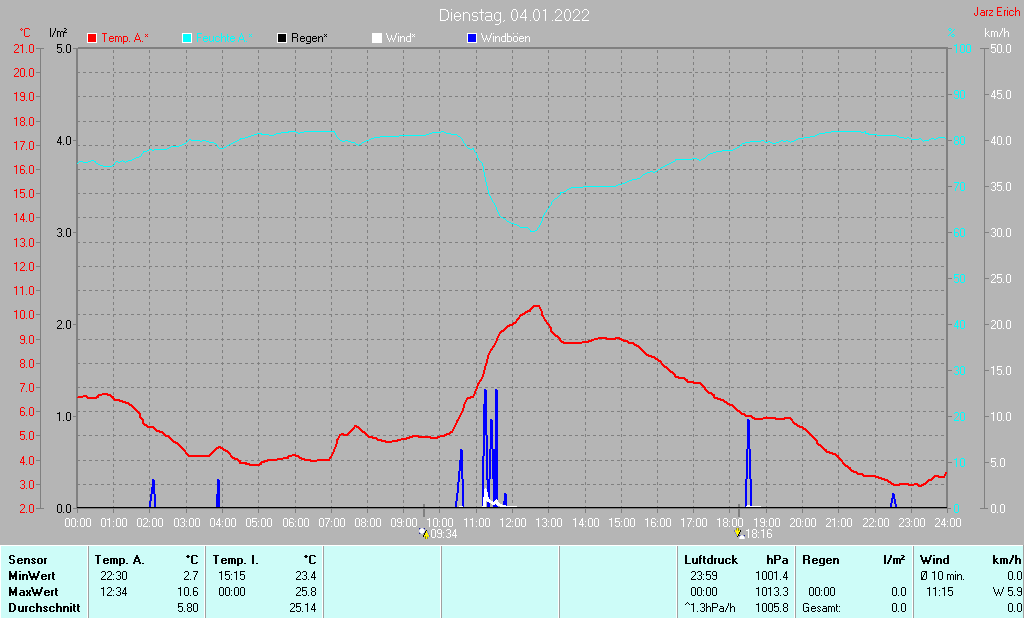
Task: Select the 'Windböen' legend label
Action: (x=505, y=39)
